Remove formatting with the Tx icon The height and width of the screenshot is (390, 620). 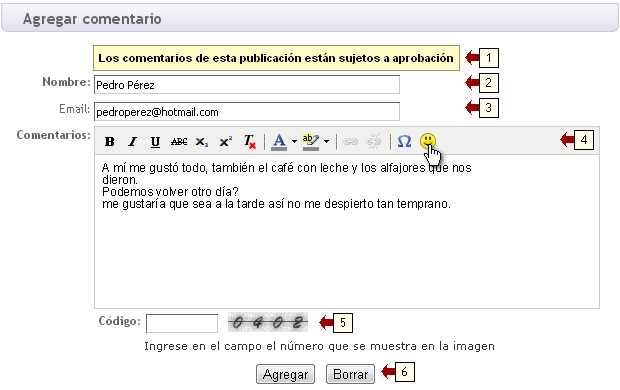coord(249,141)
